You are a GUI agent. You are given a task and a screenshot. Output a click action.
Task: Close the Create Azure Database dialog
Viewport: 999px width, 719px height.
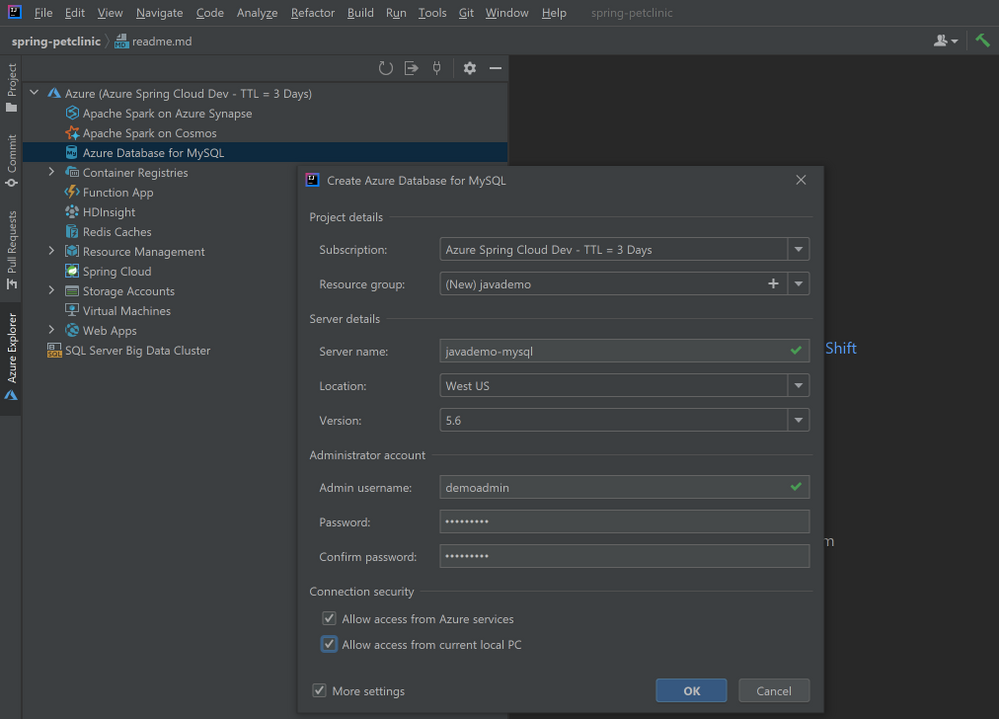[801, 180]
